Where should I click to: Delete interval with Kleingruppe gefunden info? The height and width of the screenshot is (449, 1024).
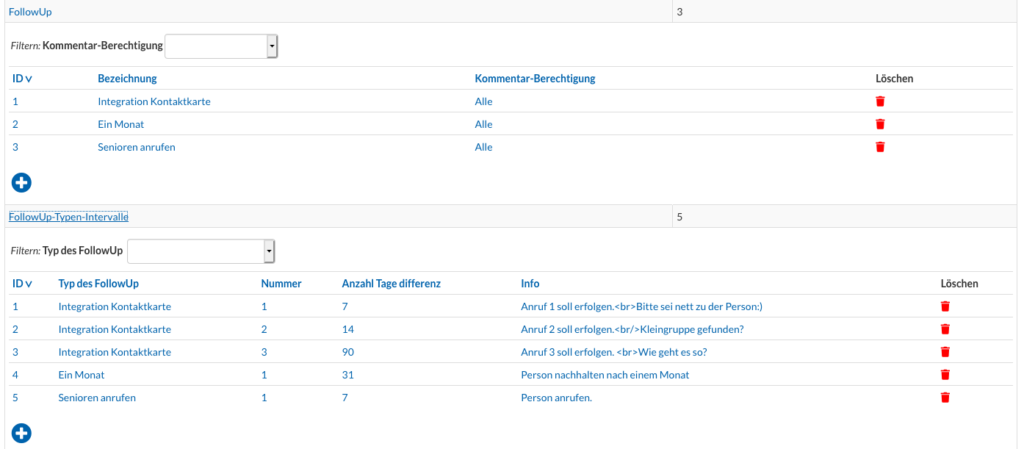click(x=945, y=329)
